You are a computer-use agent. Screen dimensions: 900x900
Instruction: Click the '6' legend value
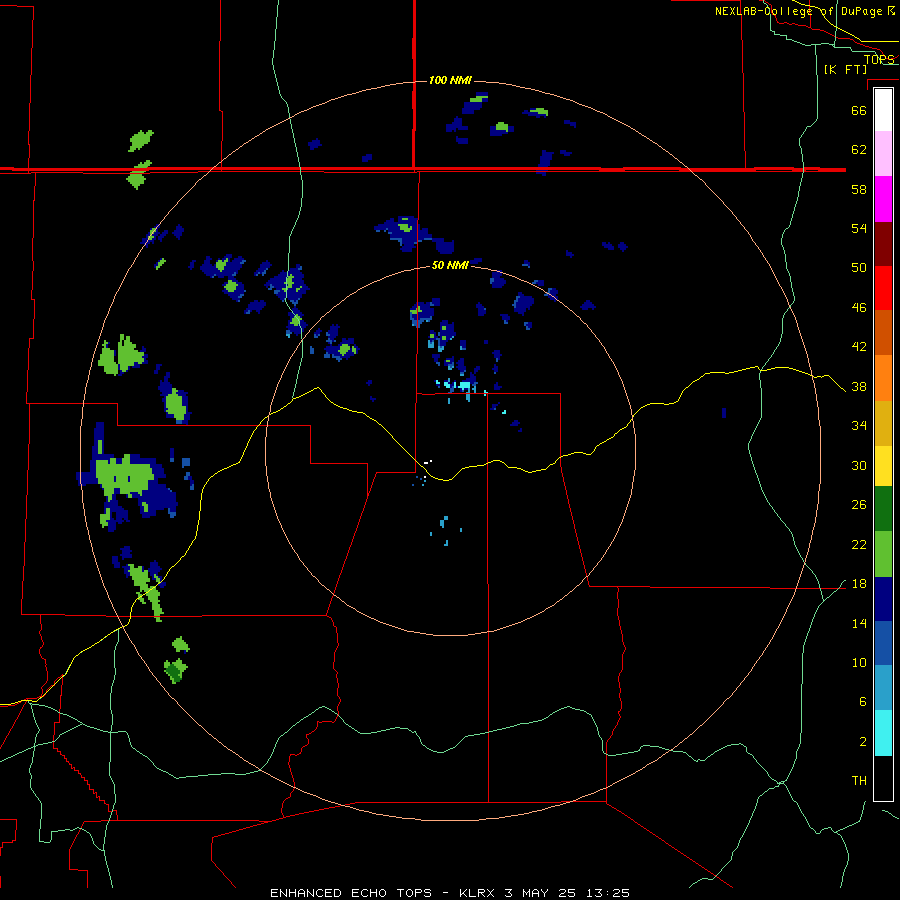coord(863,702)
